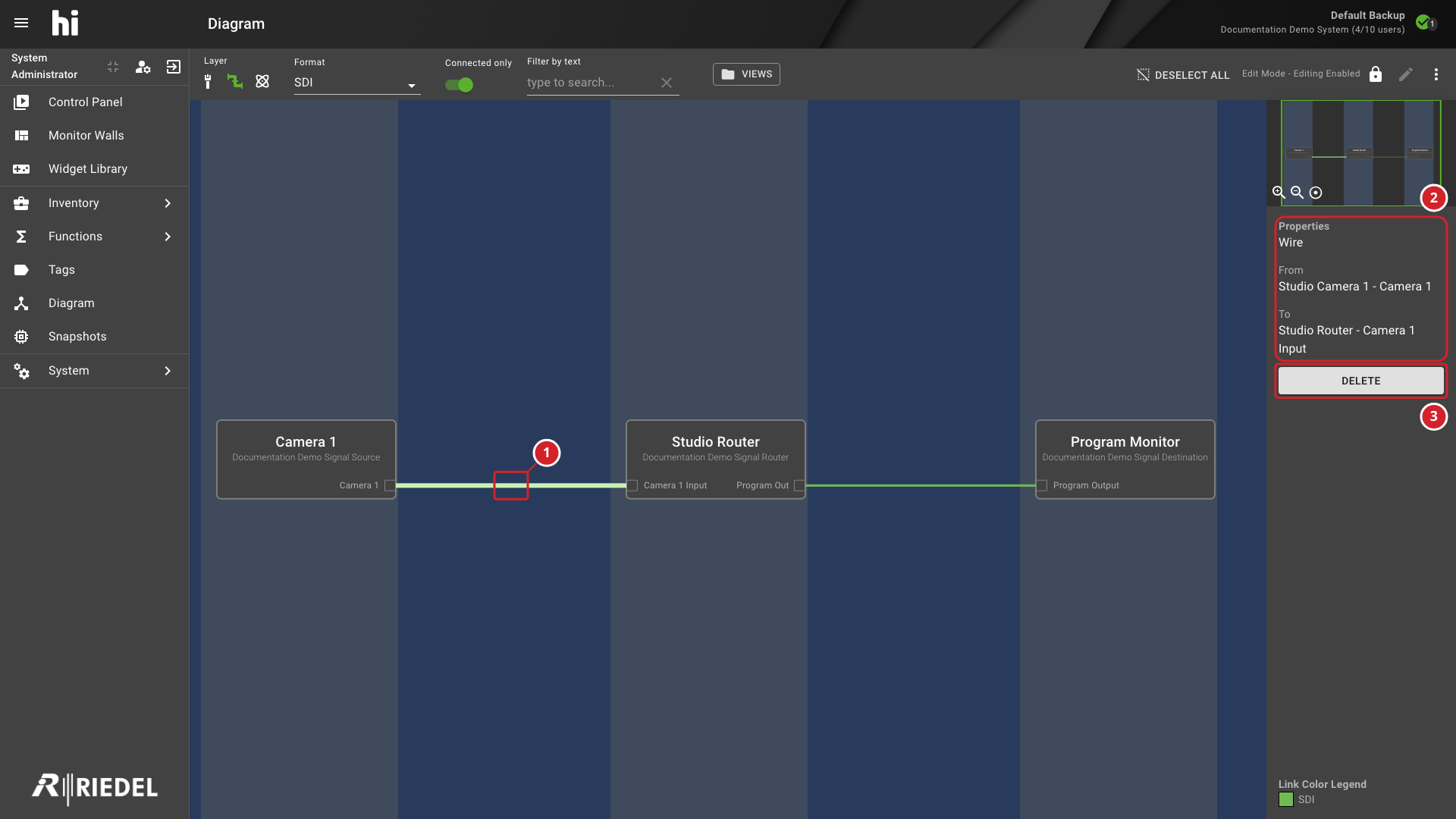Click Camera 1 output port box
Image resolution: width=1456 pixels, height=819 pixels.
point(390,485)
